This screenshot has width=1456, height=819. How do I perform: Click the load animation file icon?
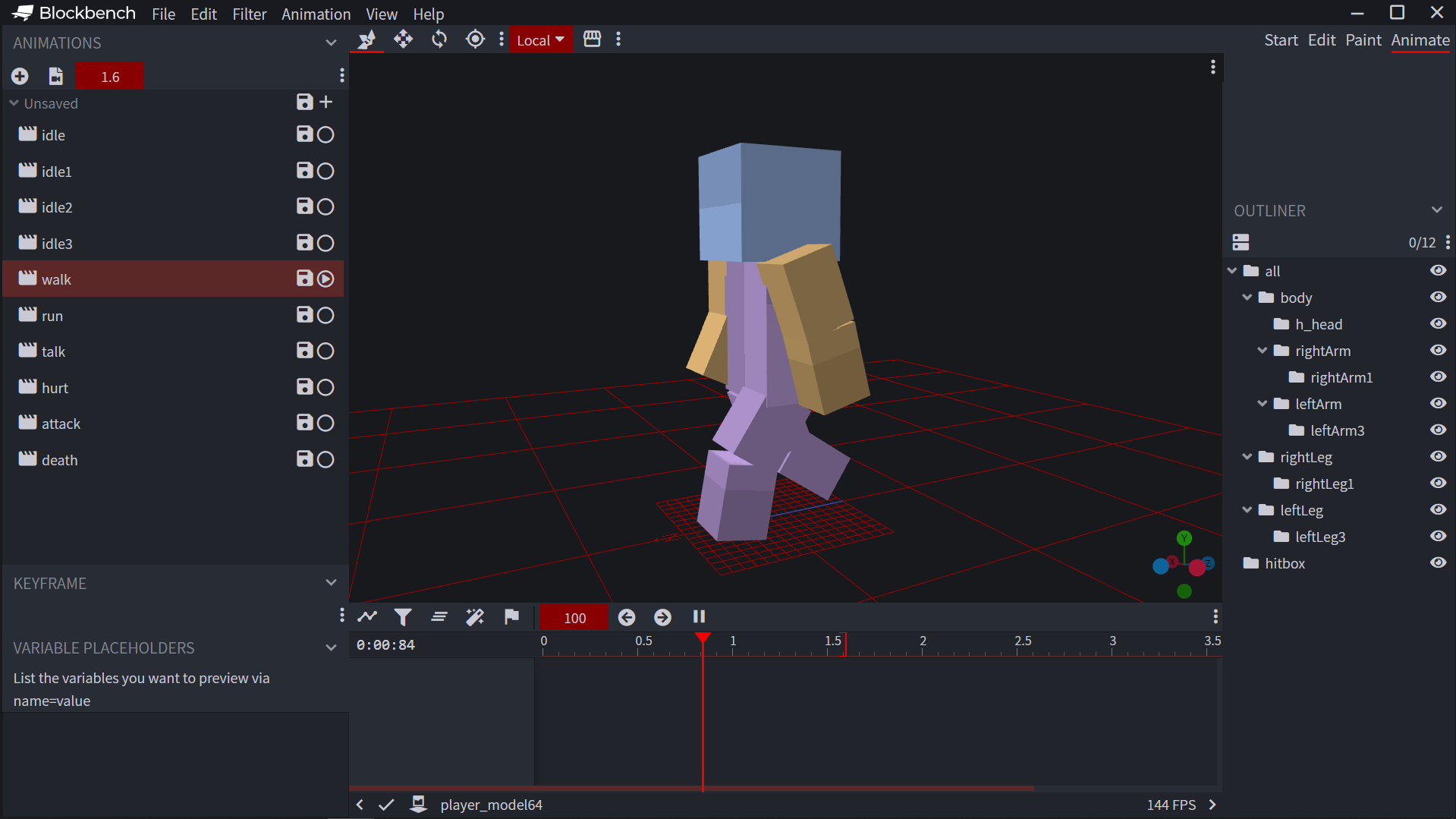[55, 76]
